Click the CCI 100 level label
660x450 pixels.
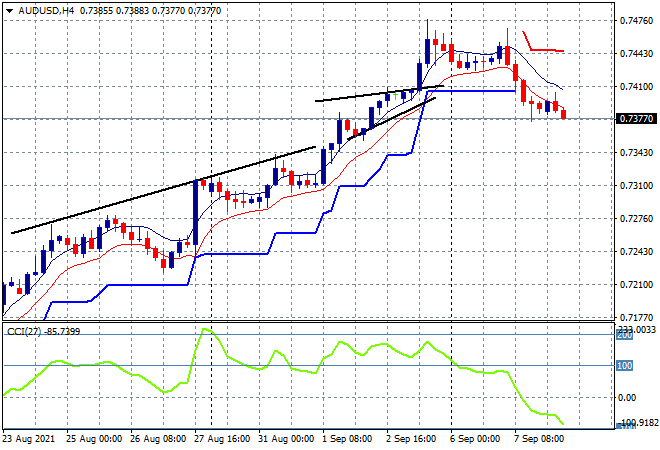click(x=625, y=365)
